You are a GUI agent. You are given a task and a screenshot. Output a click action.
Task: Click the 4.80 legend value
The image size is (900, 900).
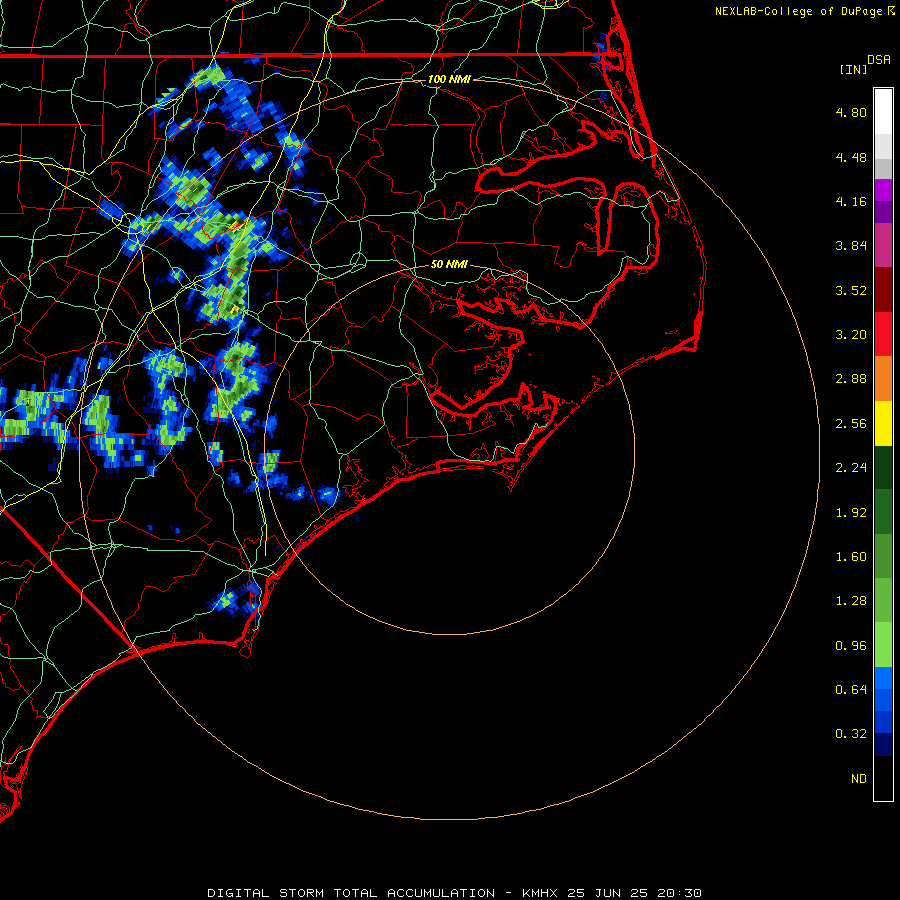click(x=851, y=112)
